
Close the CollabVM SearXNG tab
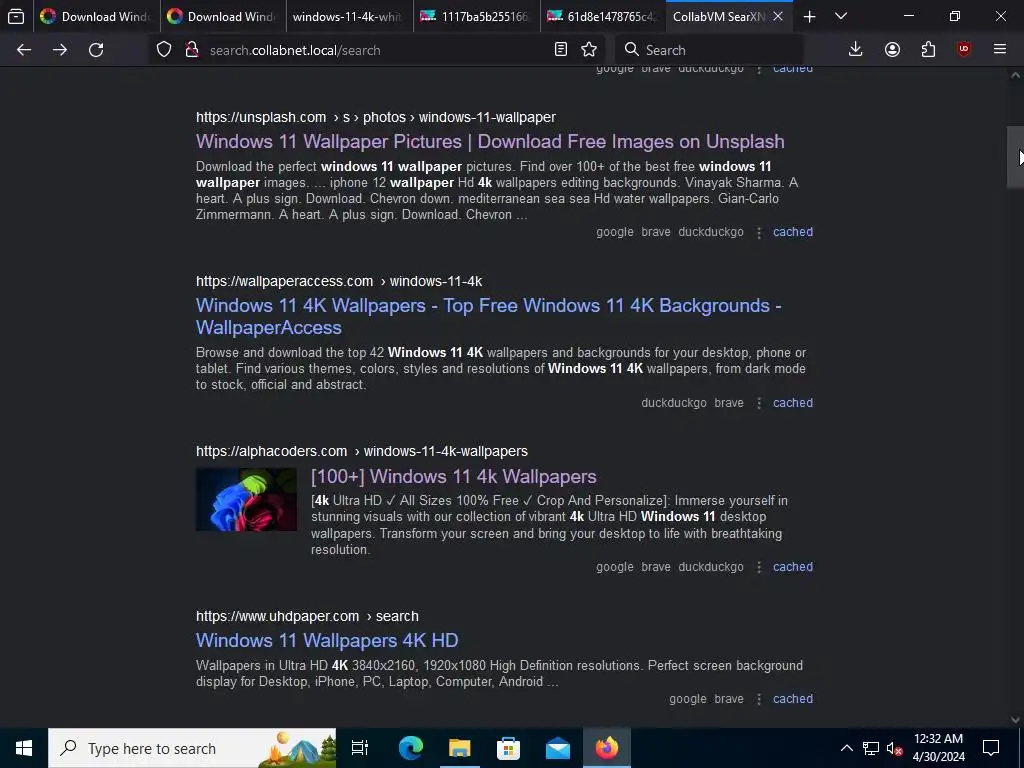pyautogui.click(x=778, y=16)
